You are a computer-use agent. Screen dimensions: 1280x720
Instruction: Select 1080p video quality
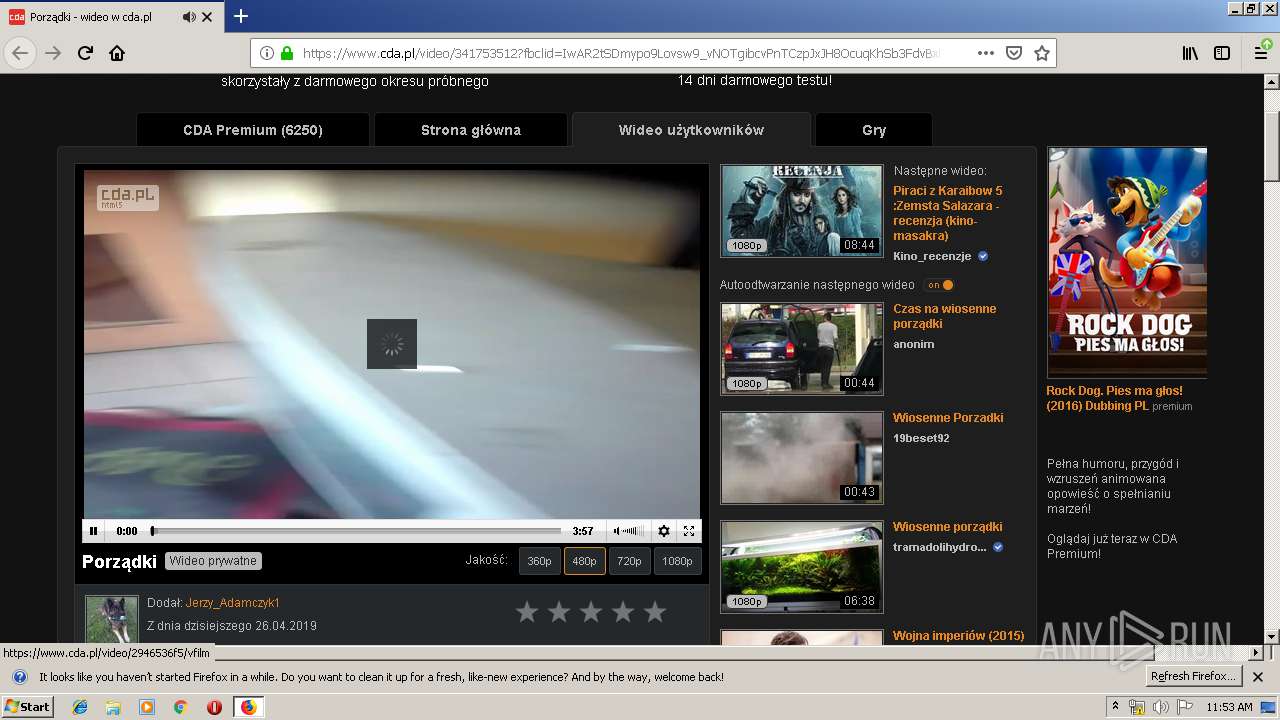click(x=677, y=561)
